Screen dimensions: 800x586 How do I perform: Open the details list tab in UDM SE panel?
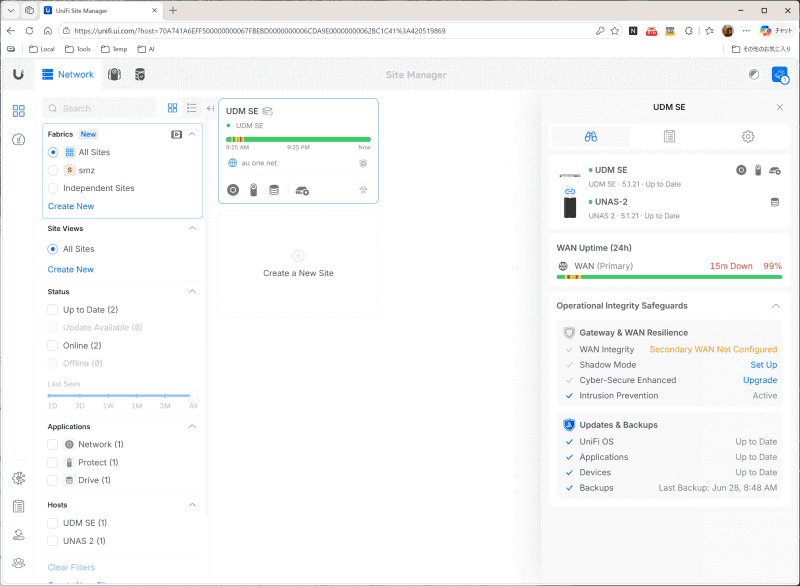[669, 137]
